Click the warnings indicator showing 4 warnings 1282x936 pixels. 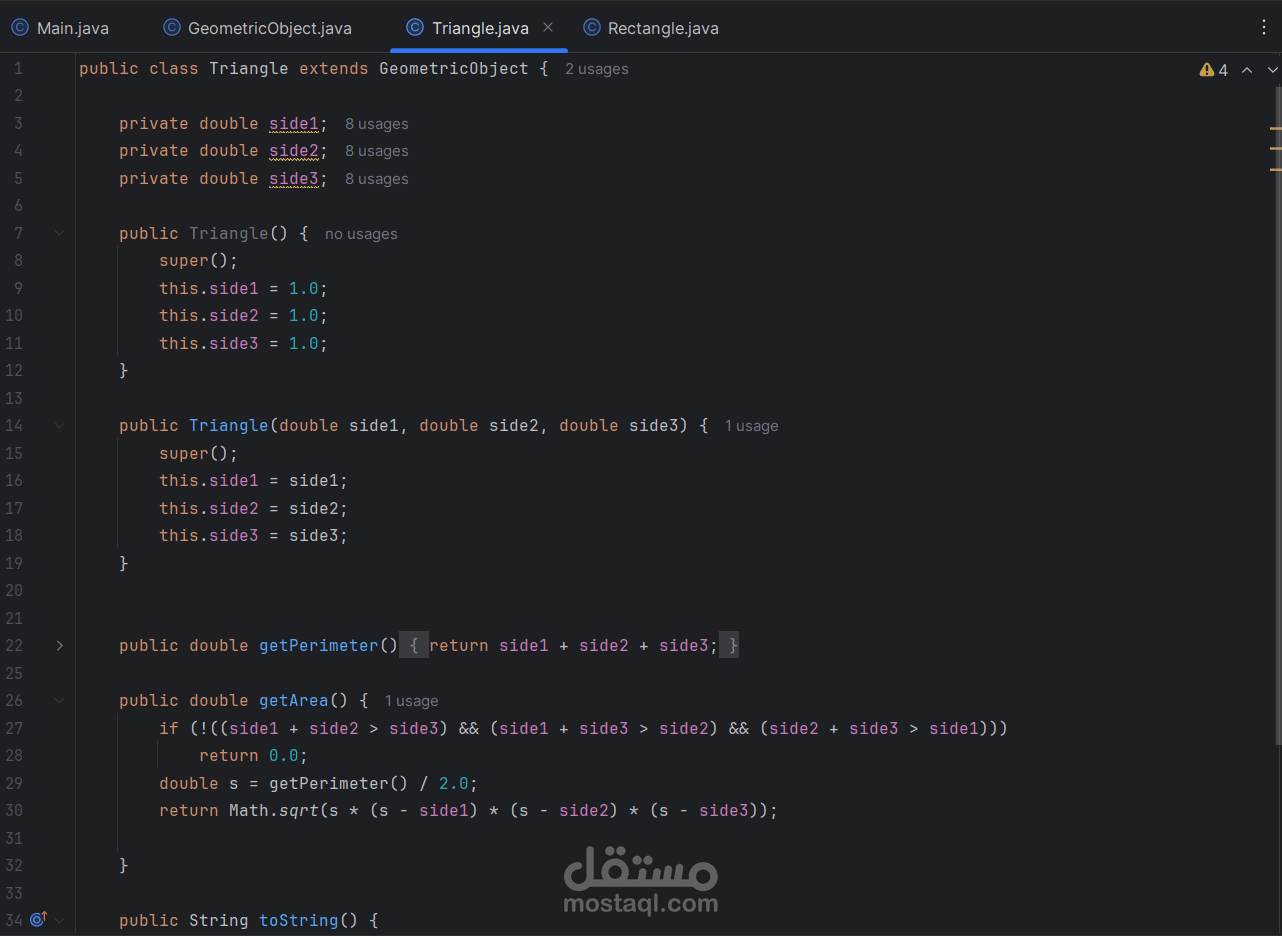[1214, 69]
